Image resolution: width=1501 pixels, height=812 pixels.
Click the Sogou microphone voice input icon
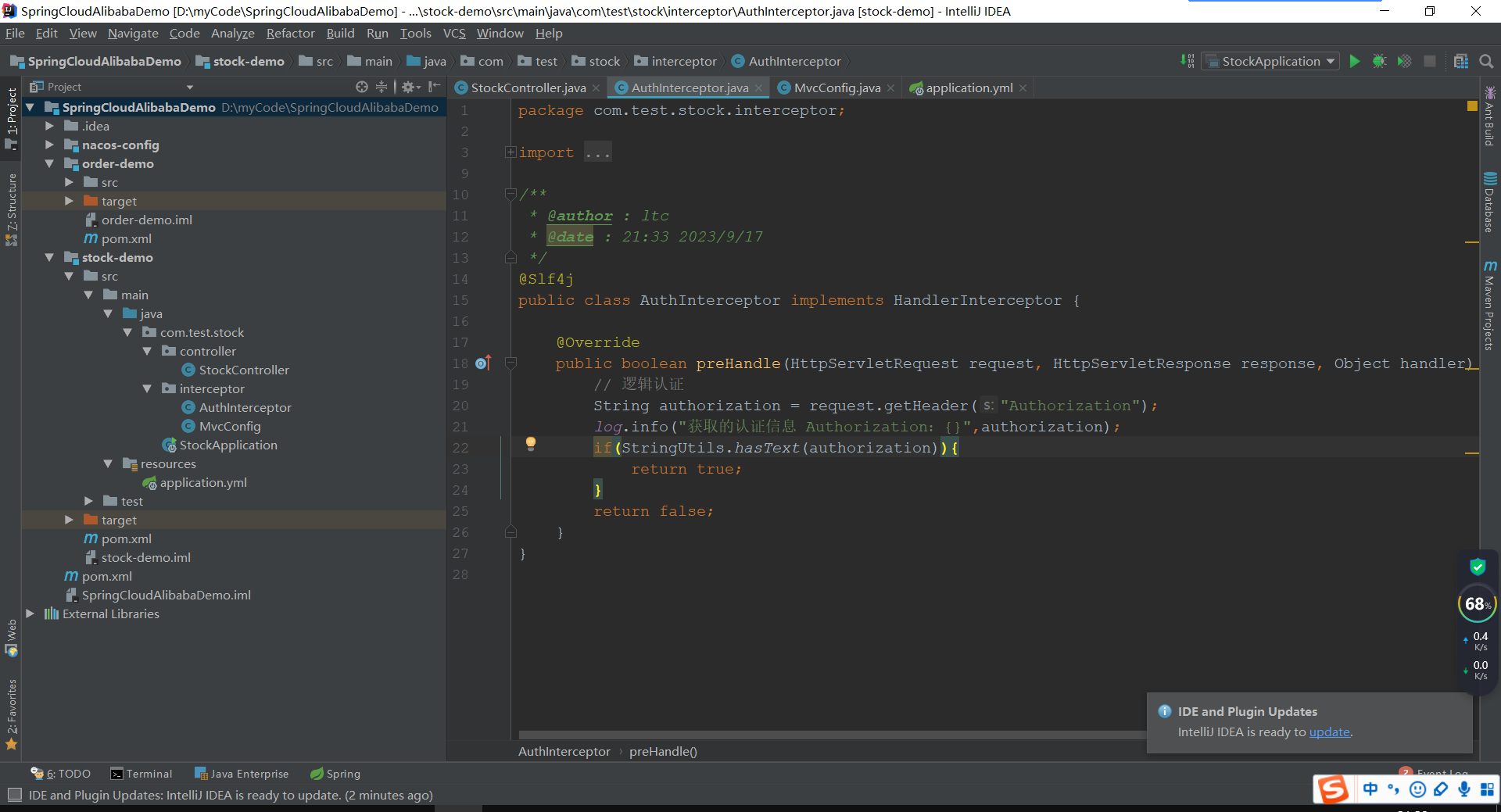1463,789
